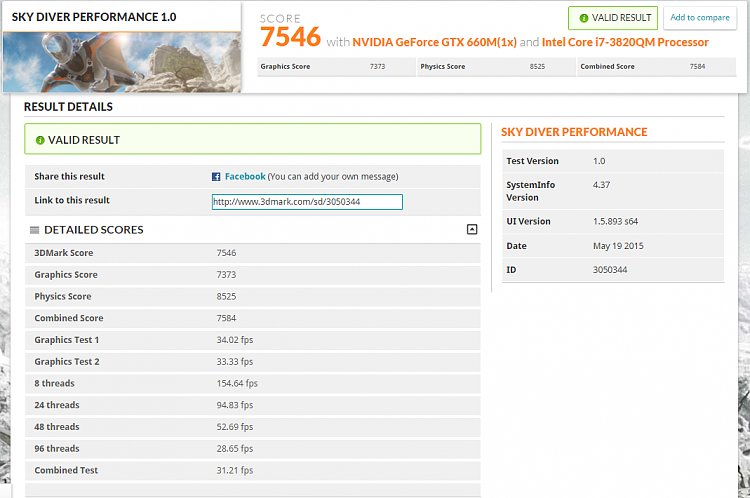Viewport: 750px width, 498px height.
Task: Click the Detailed Scores list icon
Action: point(34,230)
